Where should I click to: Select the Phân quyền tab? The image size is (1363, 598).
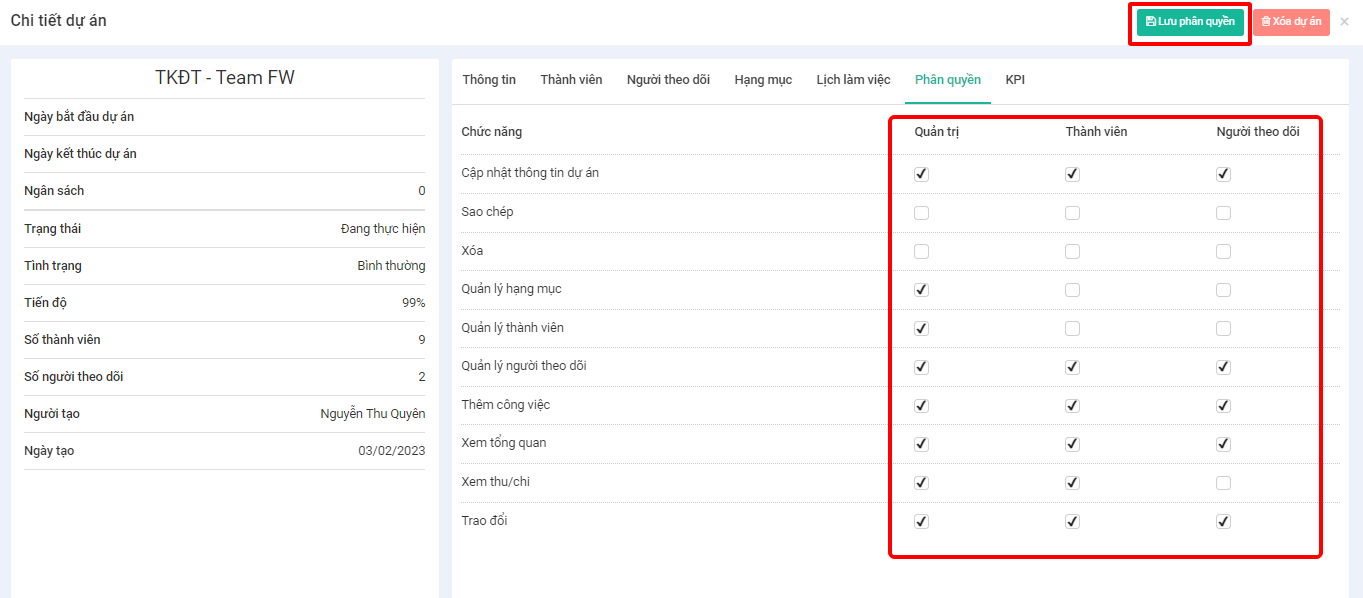947,80
